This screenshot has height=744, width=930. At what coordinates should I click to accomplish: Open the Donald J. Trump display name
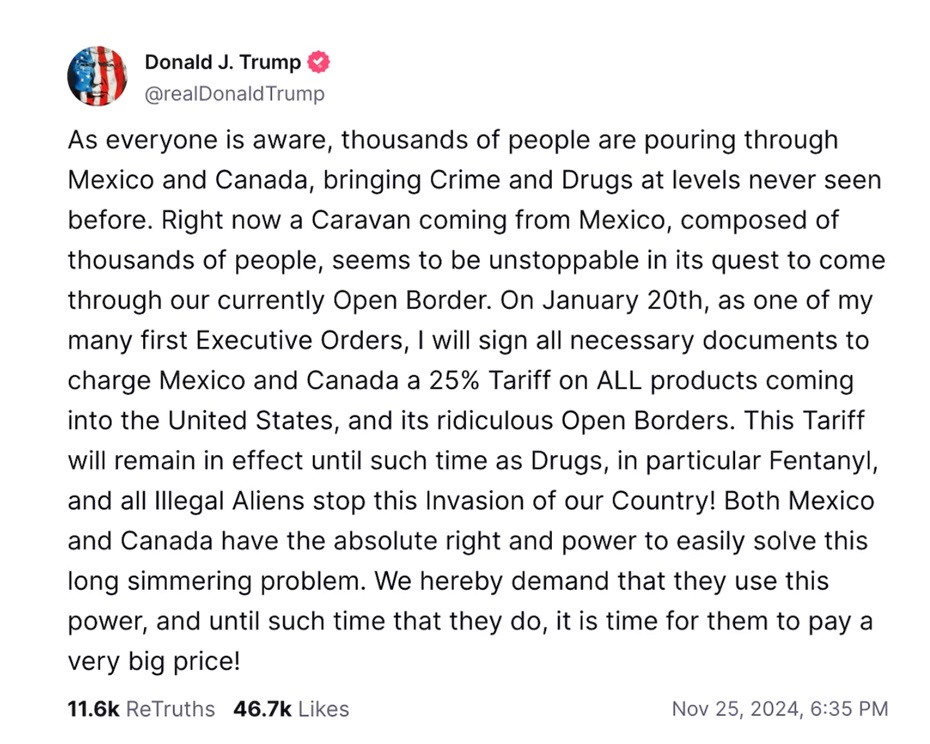click(222, 62)
